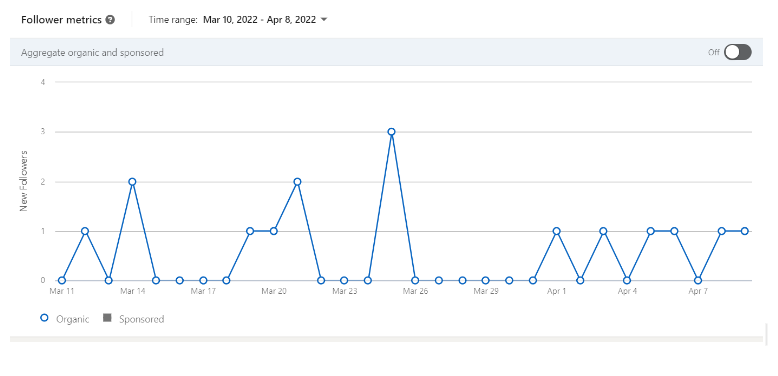Click the Mar 29 axis label
This screenshot has height=376, width=778.
click(486, 291)
